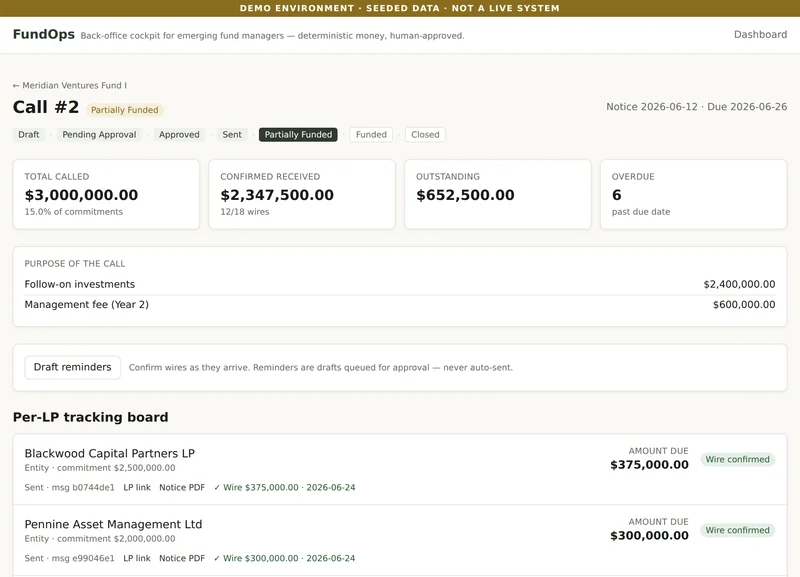Screen dimensions: 800x577
Task: Select the Sent status step
Action: tap(232, 135)
